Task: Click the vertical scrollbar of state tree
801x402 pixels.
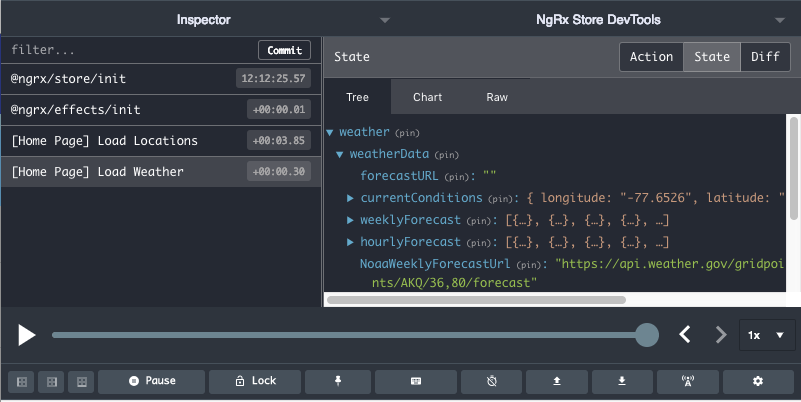Action: [793, 169]
